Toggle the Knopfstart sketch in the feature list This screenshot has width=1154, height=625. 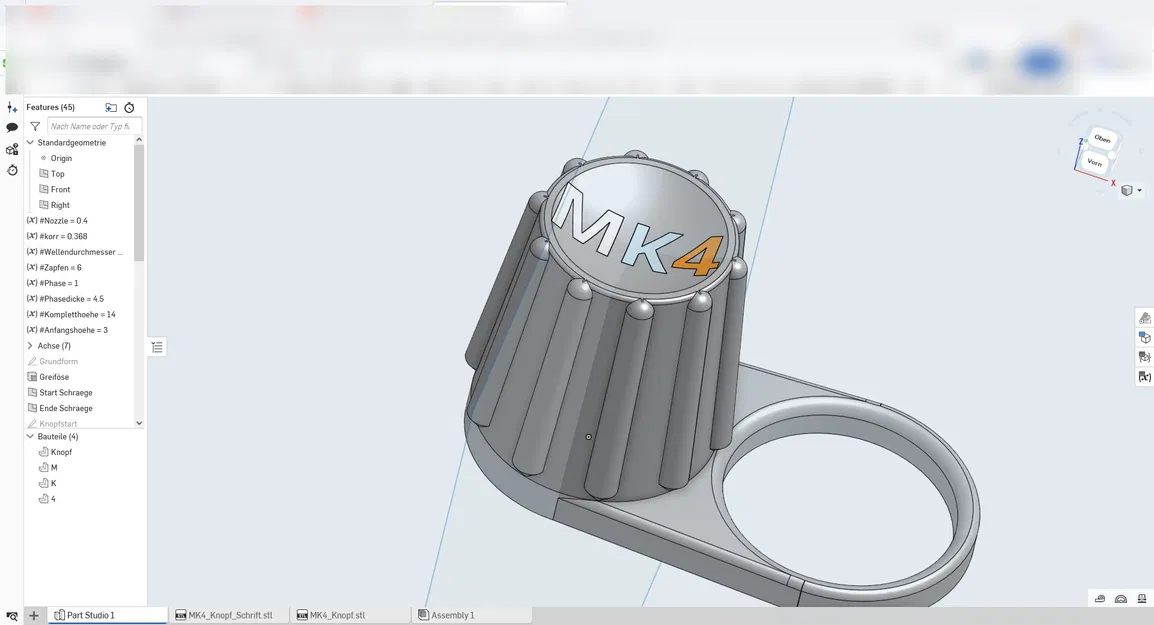point(58,423)
